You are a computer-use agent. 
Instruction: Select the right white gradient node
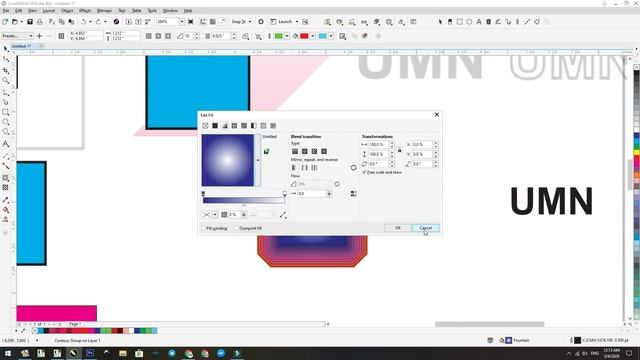point(284,193)
